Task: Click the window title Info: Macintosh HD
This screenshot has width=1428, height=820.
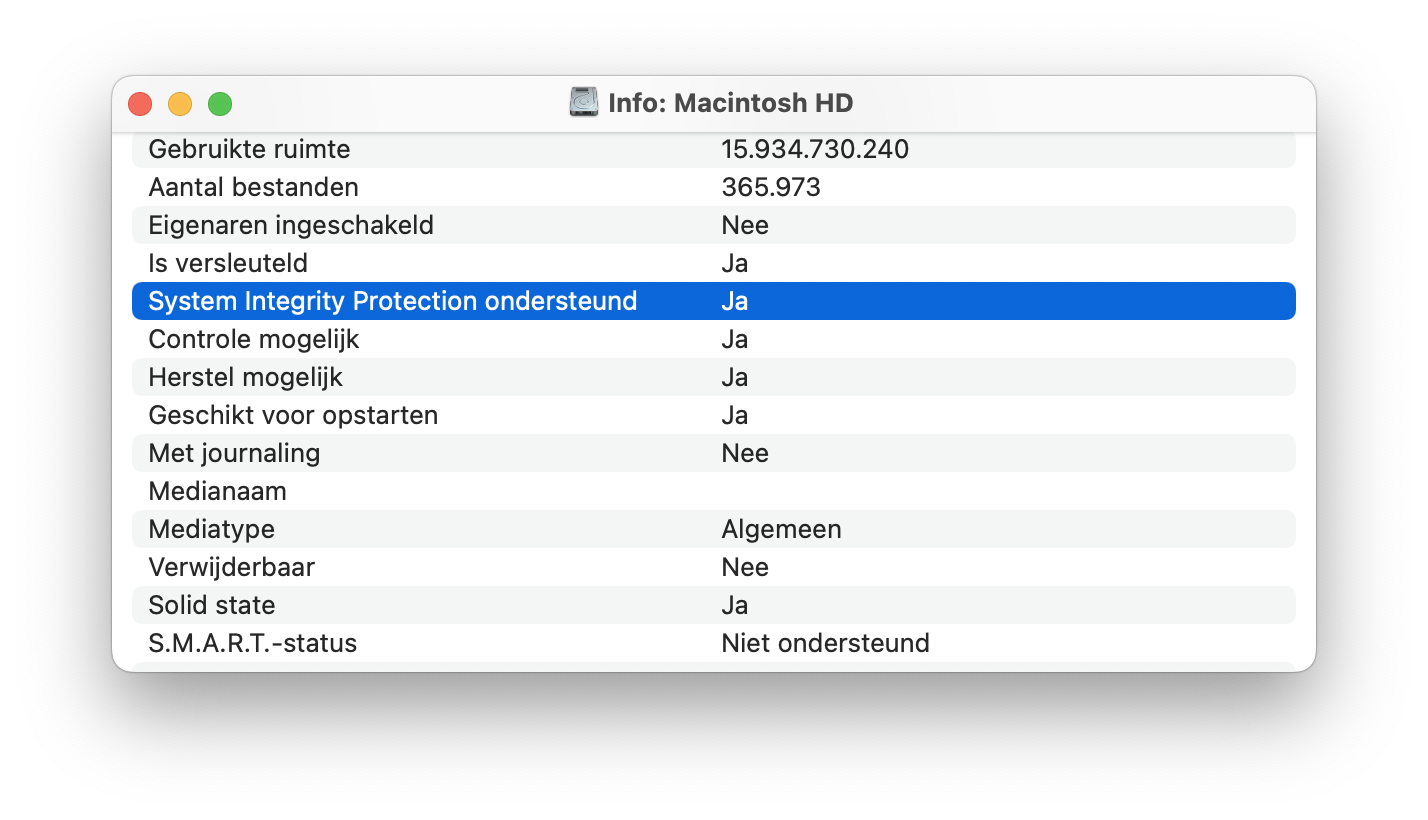Action: click(731, 103)
